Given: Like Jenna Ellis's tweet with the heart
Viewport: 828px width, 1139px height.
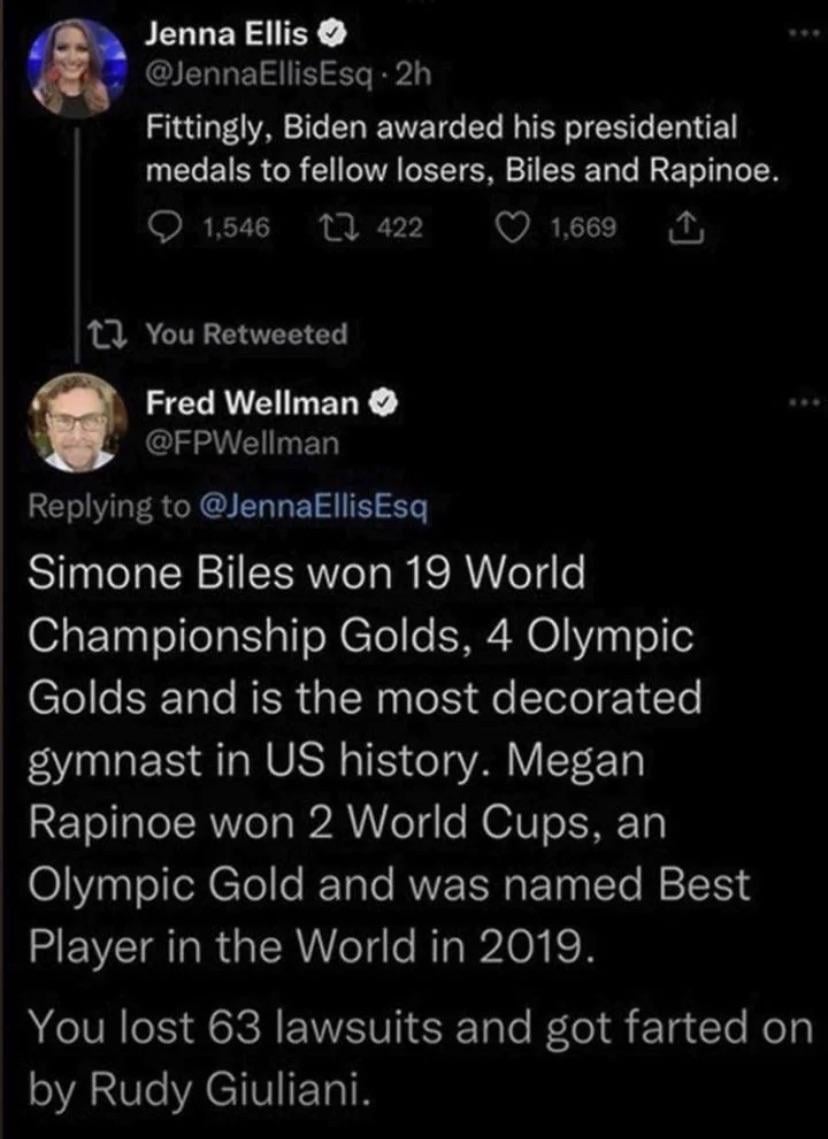Looking at the screenshot, I should tap(516, 228).
